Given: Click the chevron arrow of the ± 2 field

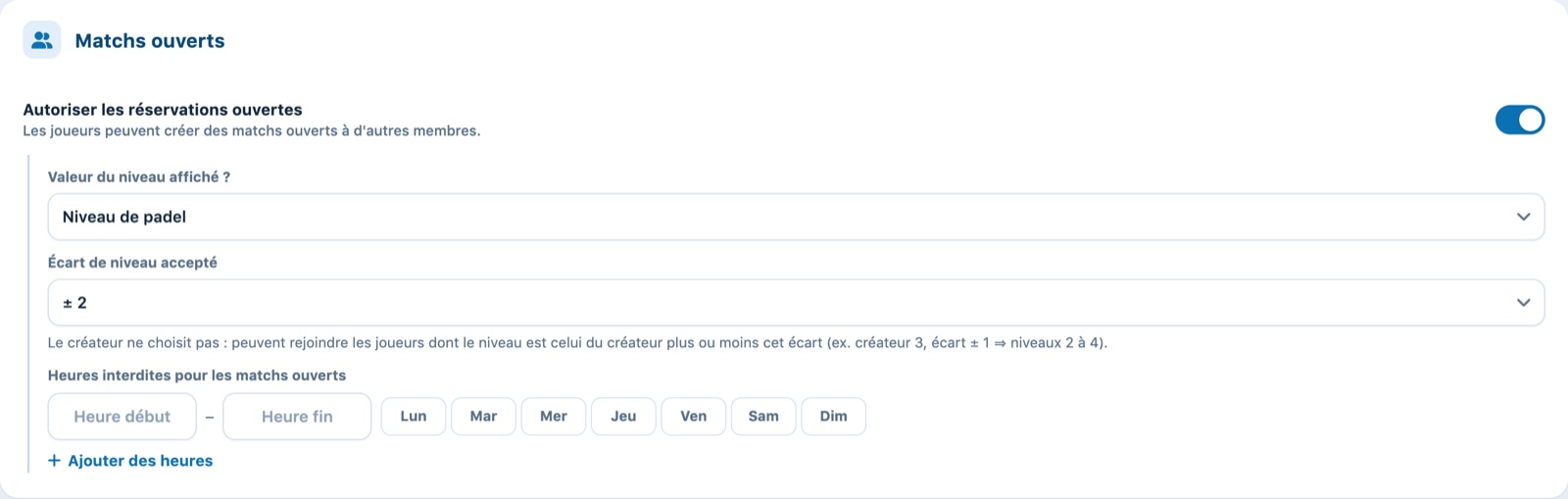Looking at the screenshot, I should point(1523,303).
